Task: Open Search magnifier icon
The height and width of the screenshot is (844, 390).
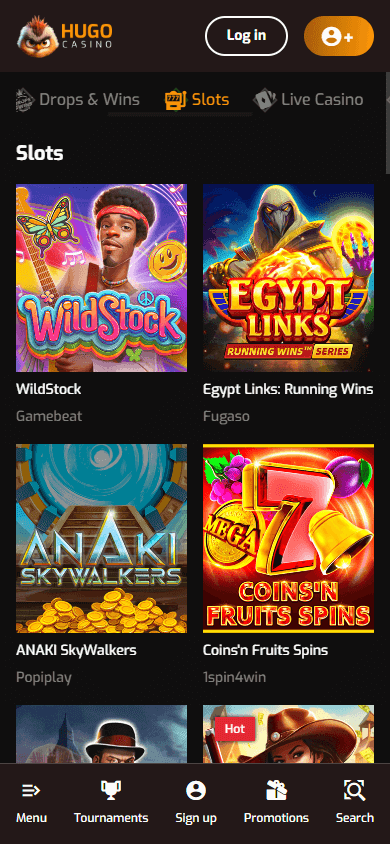Action: [x=354, y=791]
